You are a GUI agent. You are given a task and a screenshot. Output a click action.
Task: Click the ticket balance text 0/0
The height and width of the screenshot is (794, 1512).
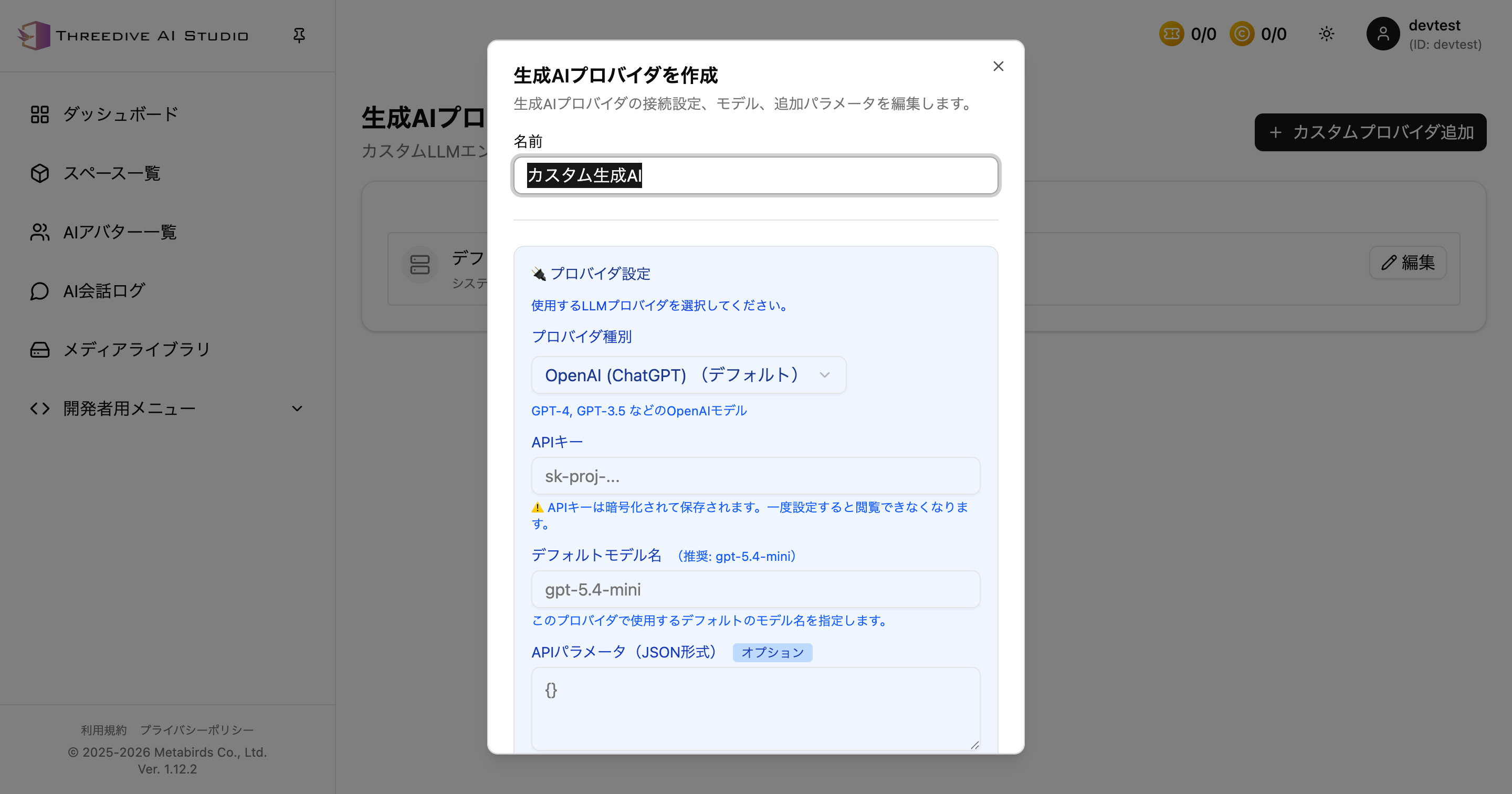tap(1203, 34)
